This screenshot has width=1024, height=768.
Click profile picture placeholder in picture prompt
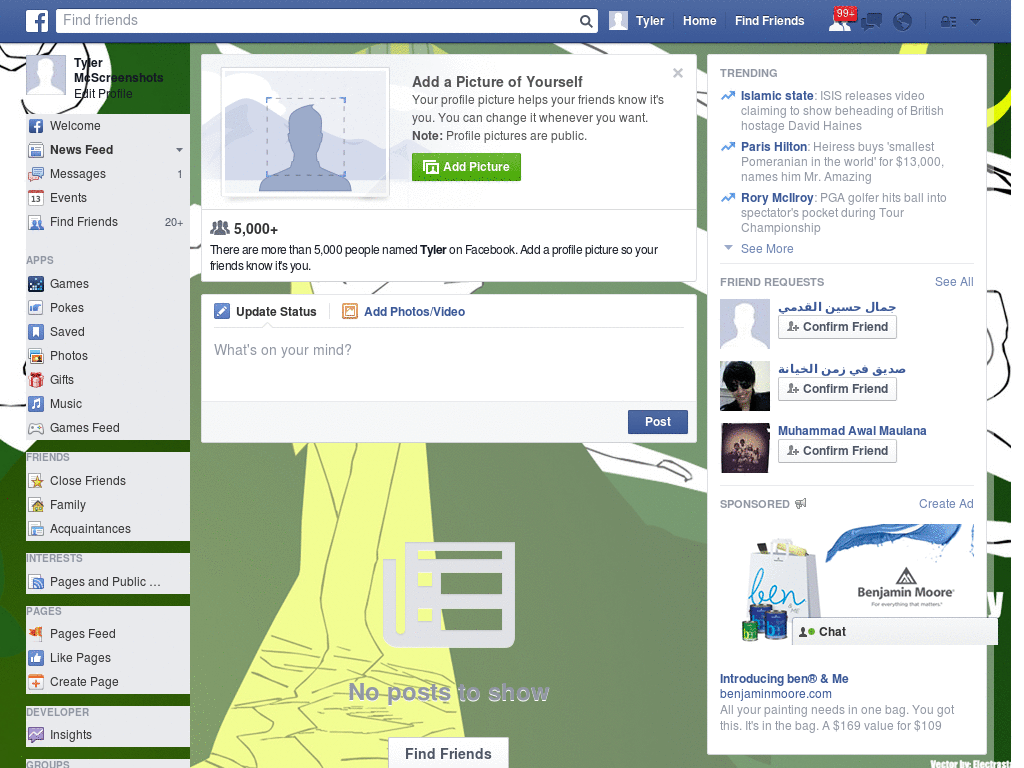click(x=306, y=133)
